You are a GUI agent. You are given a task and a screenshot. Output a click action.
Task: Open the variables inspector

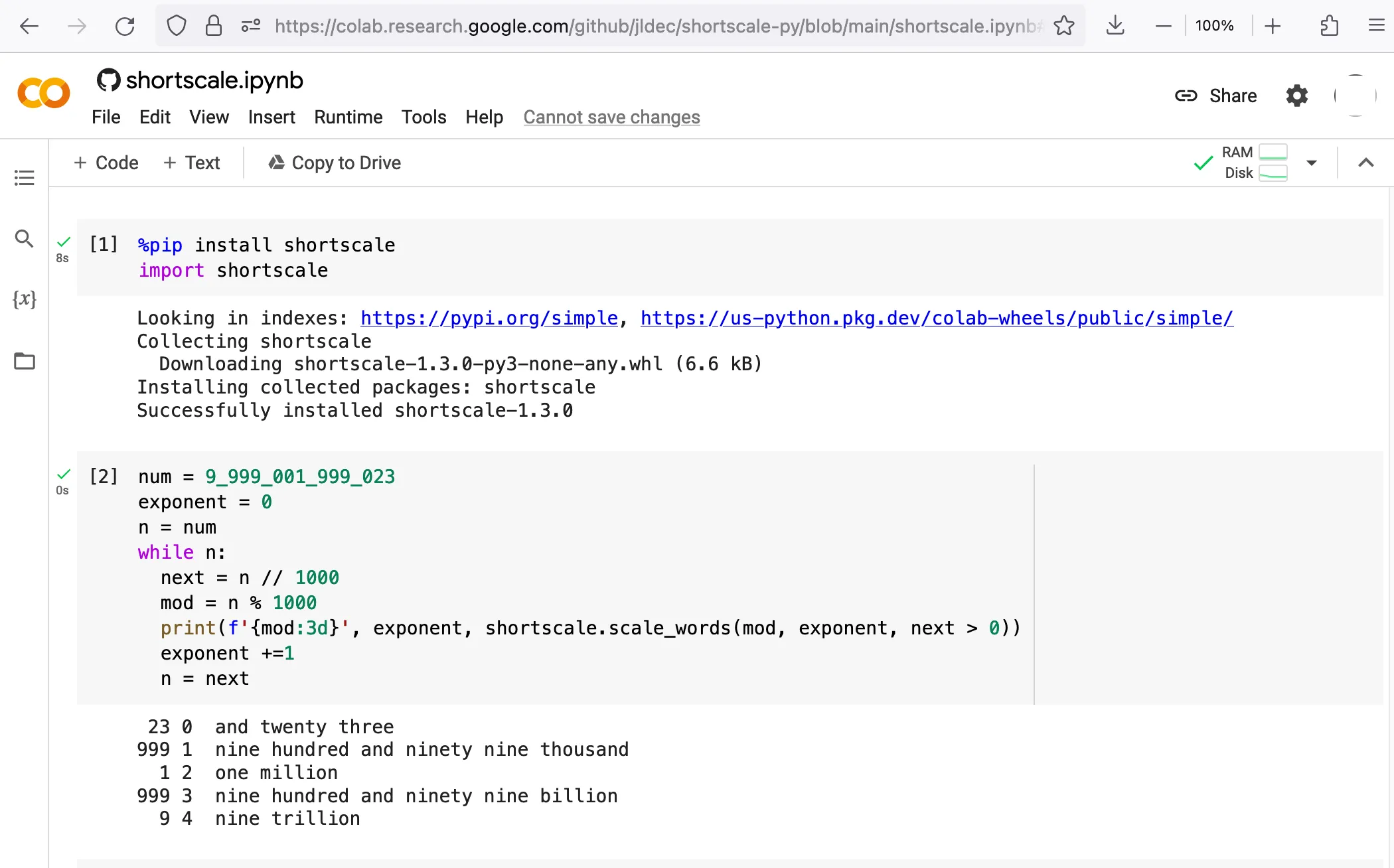pos(24,299)
